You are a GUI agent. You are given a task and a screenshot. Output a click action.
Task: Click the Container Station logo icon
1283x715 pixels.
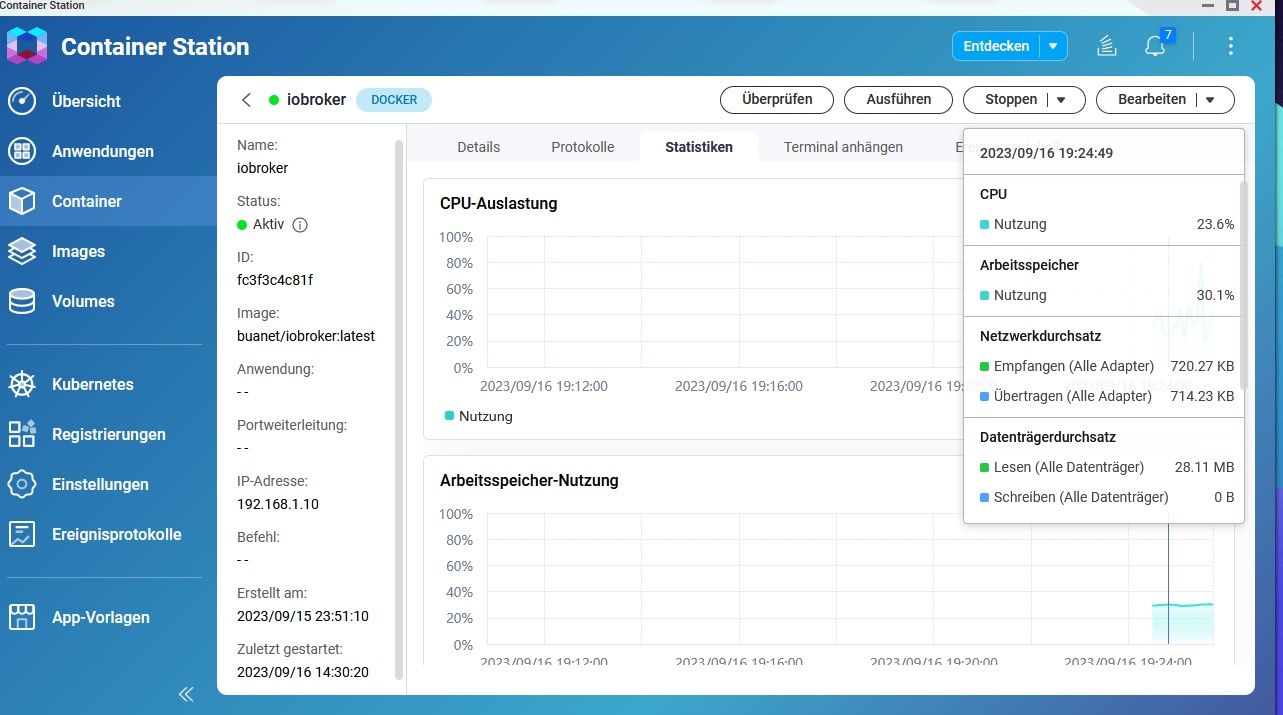point(27,46)
